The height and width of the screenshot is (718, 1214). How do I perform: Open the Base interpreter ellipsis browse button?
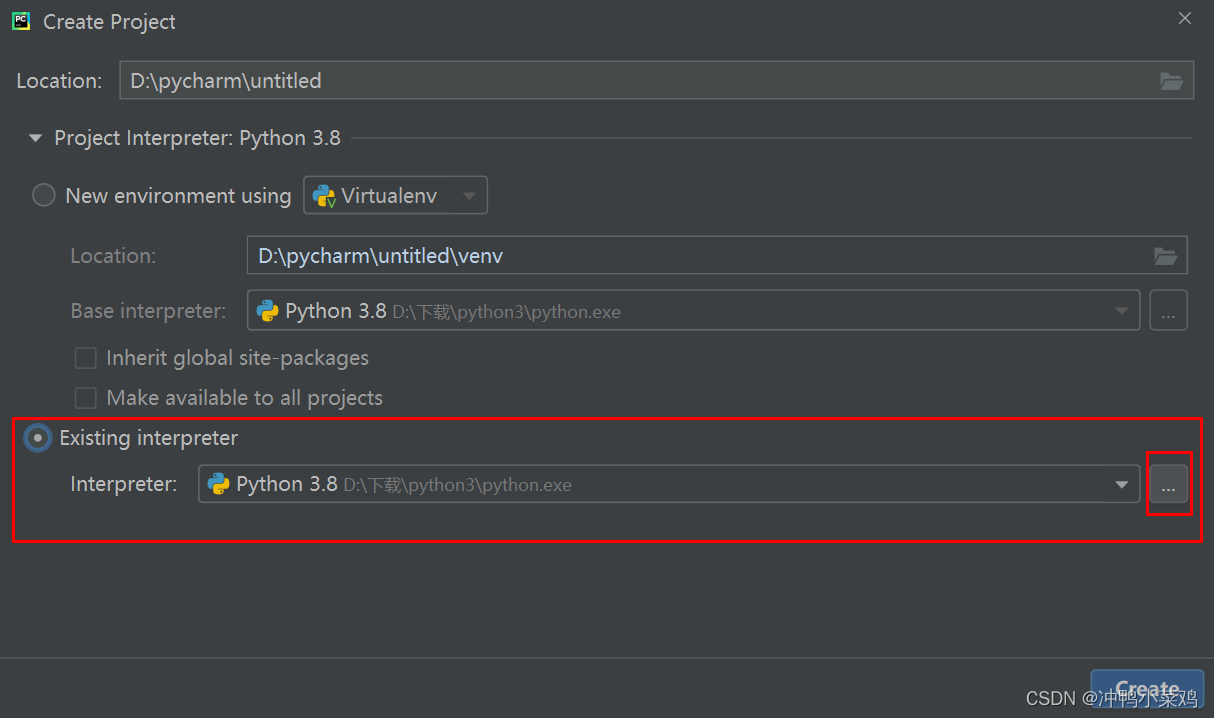(x=1168, y=311)
